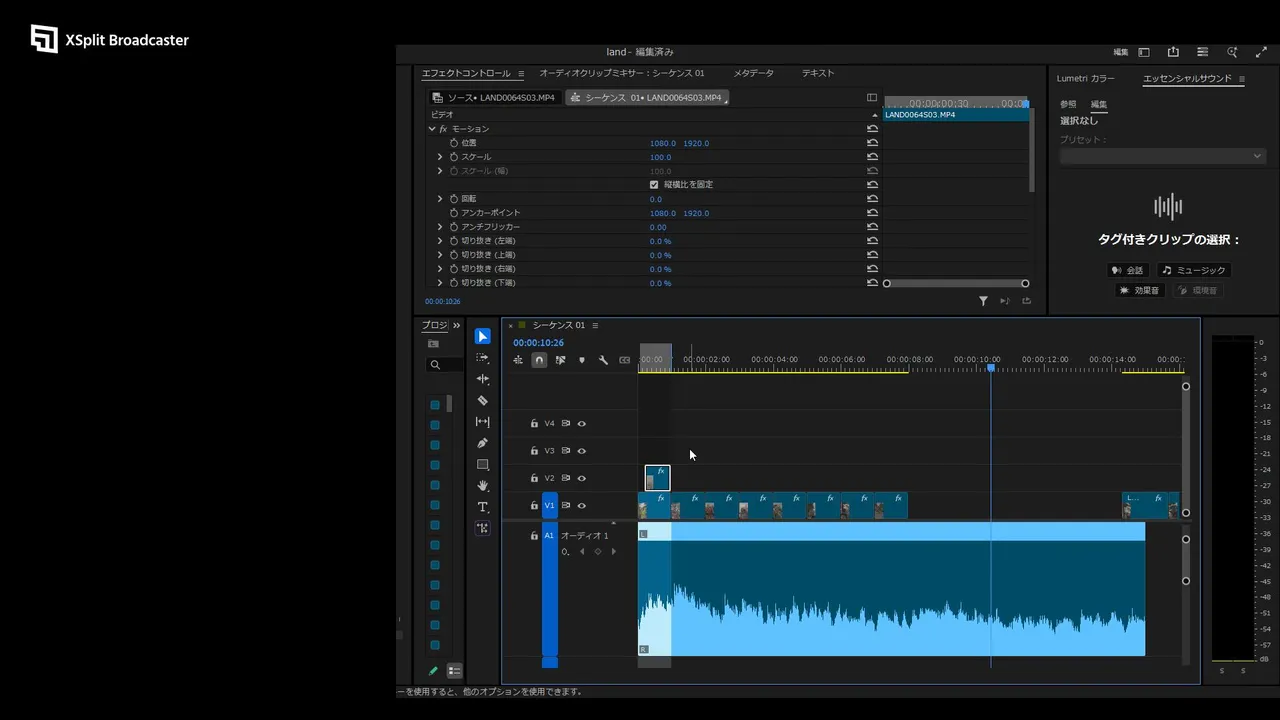Click the add marker icon in timeline
Viewport: 1280px width, 720px height.
pyautogui.click(x=582, y=360)
